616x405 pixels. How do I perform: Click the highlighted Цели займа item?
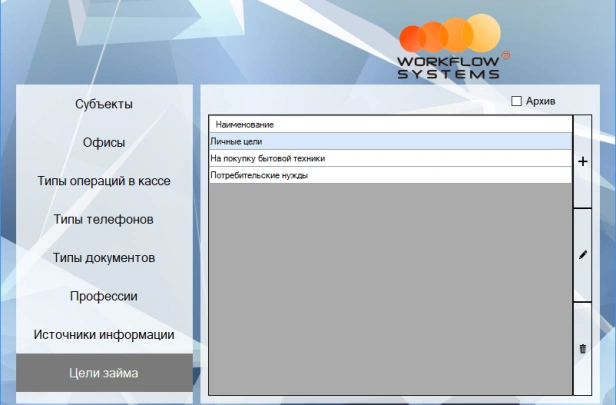[104, 373]
